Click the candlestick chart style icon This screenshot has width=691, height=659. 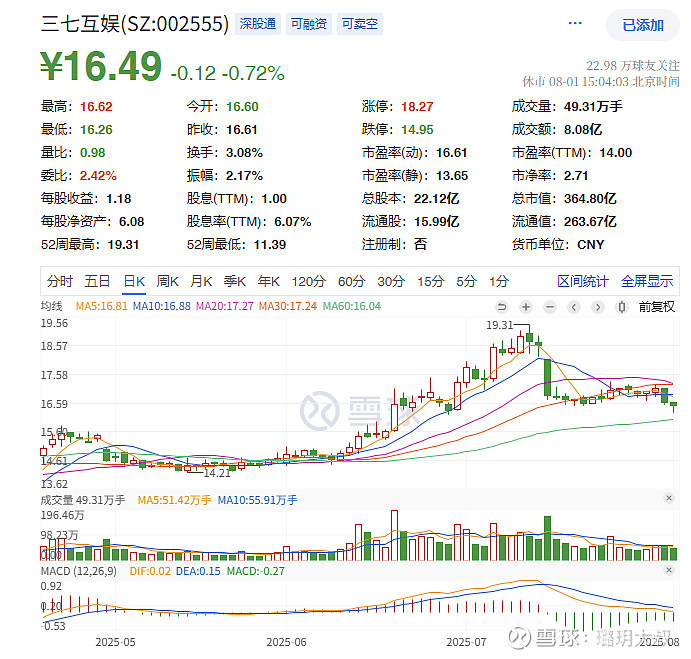point(621,307)
